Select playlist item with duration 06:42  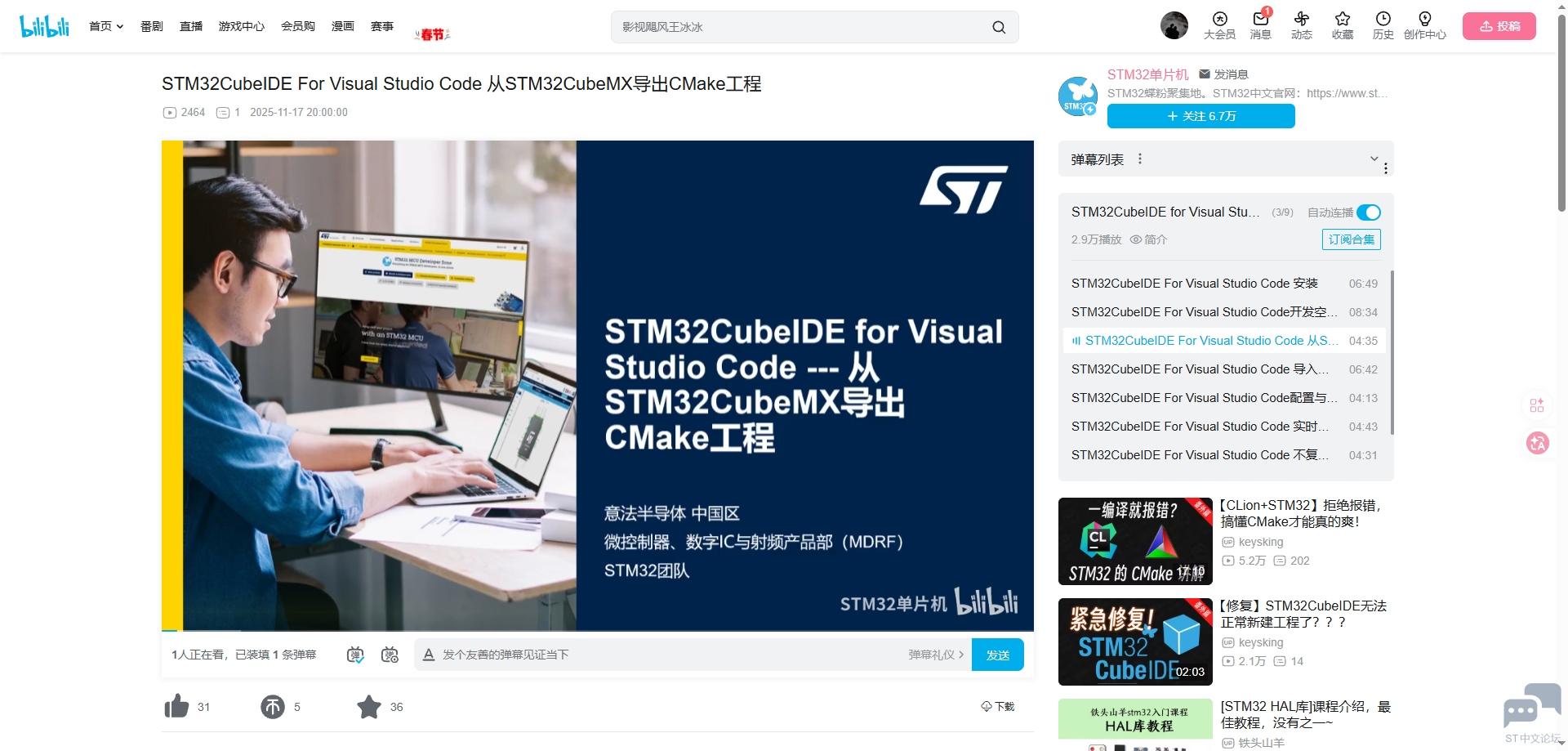coord(1224,369)
